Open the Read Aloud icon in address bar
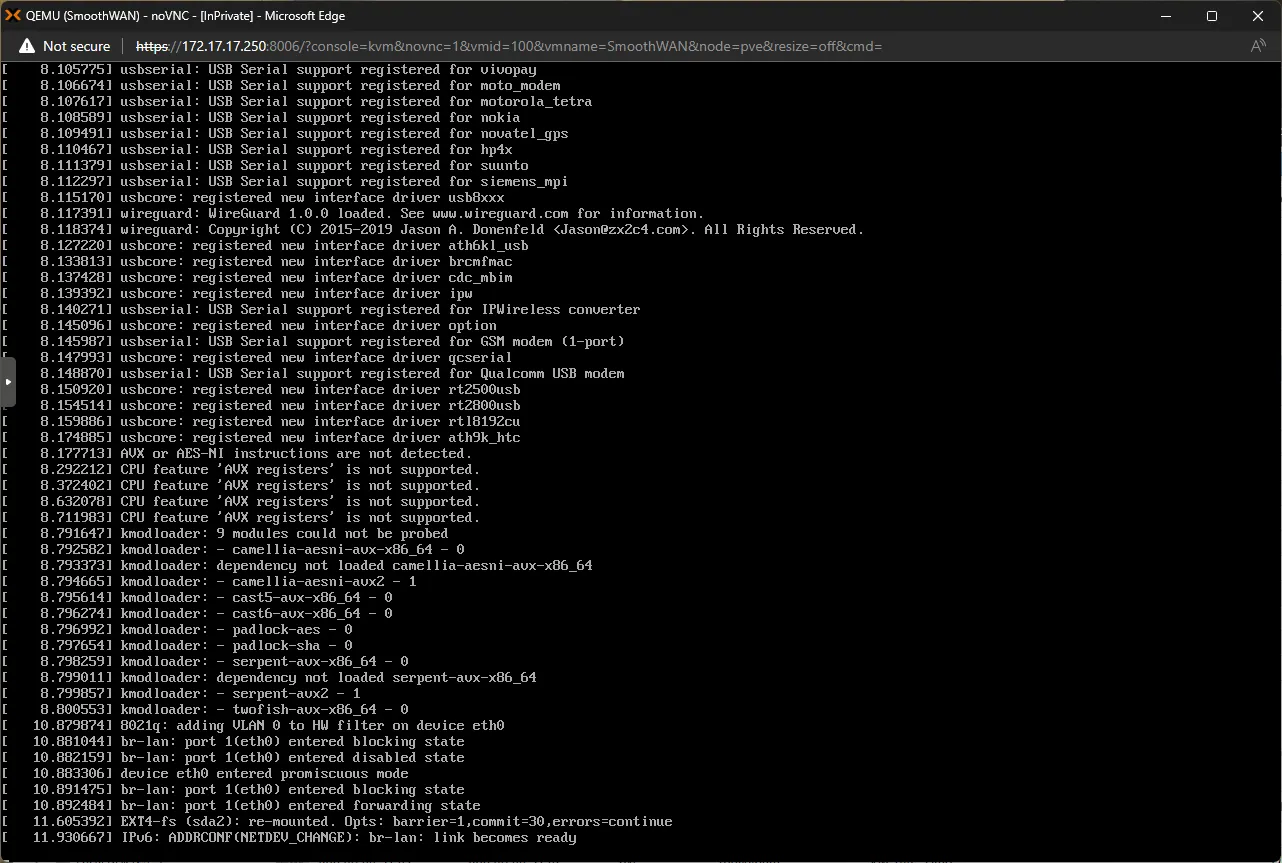Screen dimensions: 1282x863 1258,46
